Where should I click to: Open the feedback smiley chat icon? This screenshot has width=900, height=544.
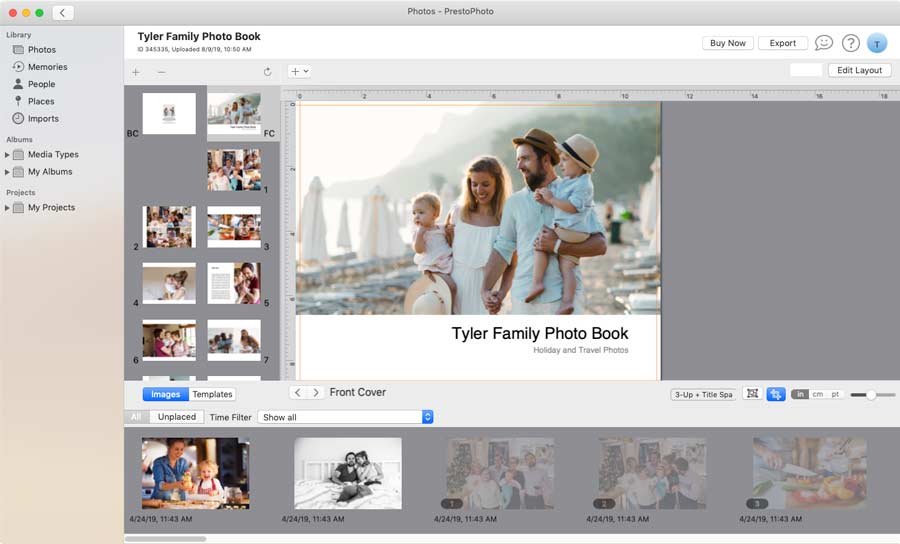(824, 43)
